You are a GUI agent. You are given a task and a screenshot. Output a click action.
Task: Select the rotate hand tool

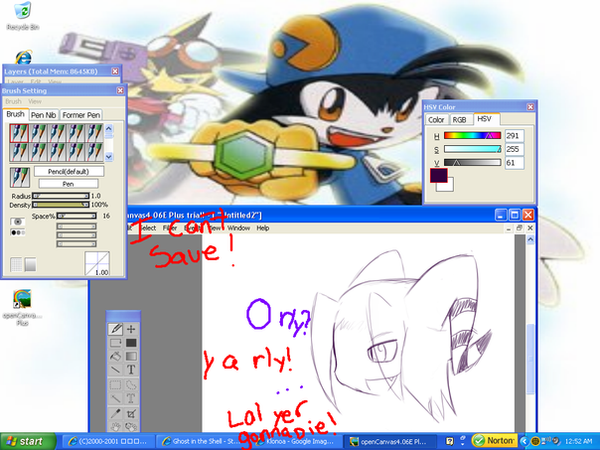click(131, 426)
